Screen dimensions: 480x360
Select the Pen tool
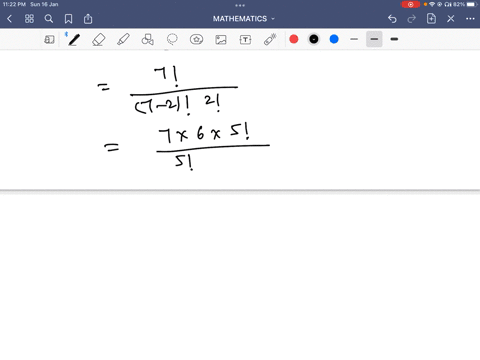tap(73, 39)
